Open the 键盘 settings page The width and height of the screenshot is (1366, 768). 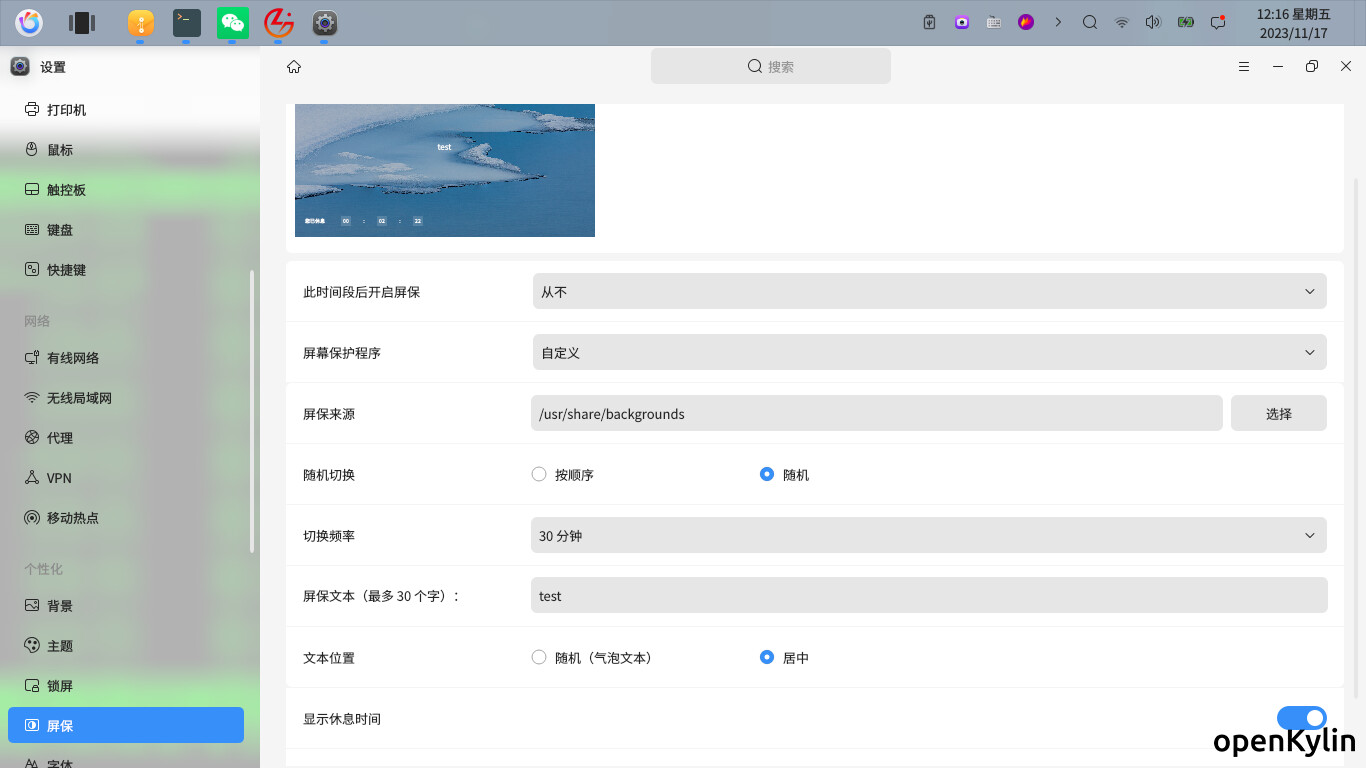point(60,230)
